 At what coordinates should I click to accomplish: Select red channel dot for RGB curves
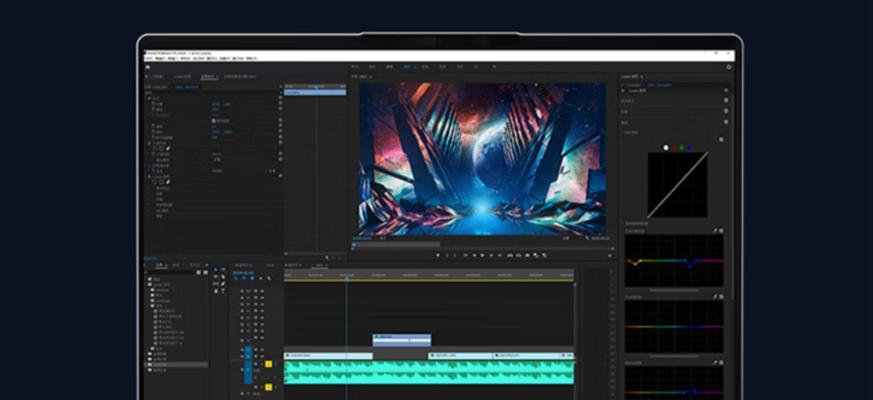(674, 148)
